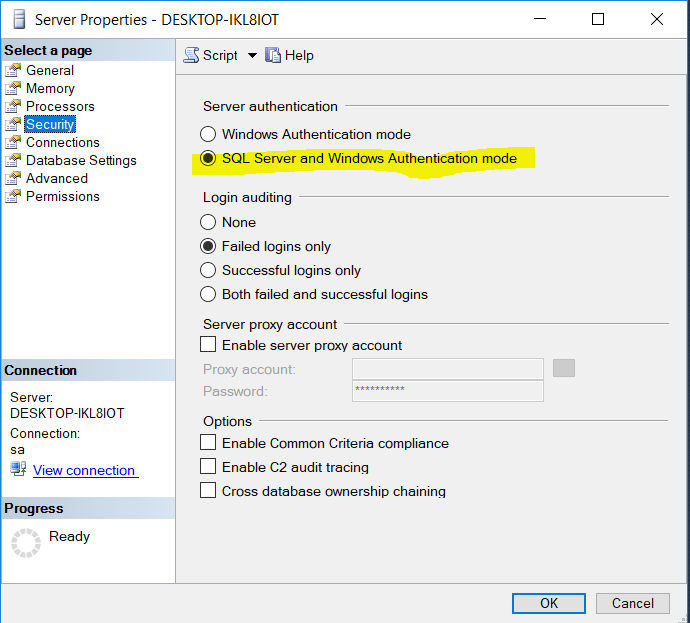Open Database Settings page
This screenshot has width=690, height=623.
click(81, 160)
